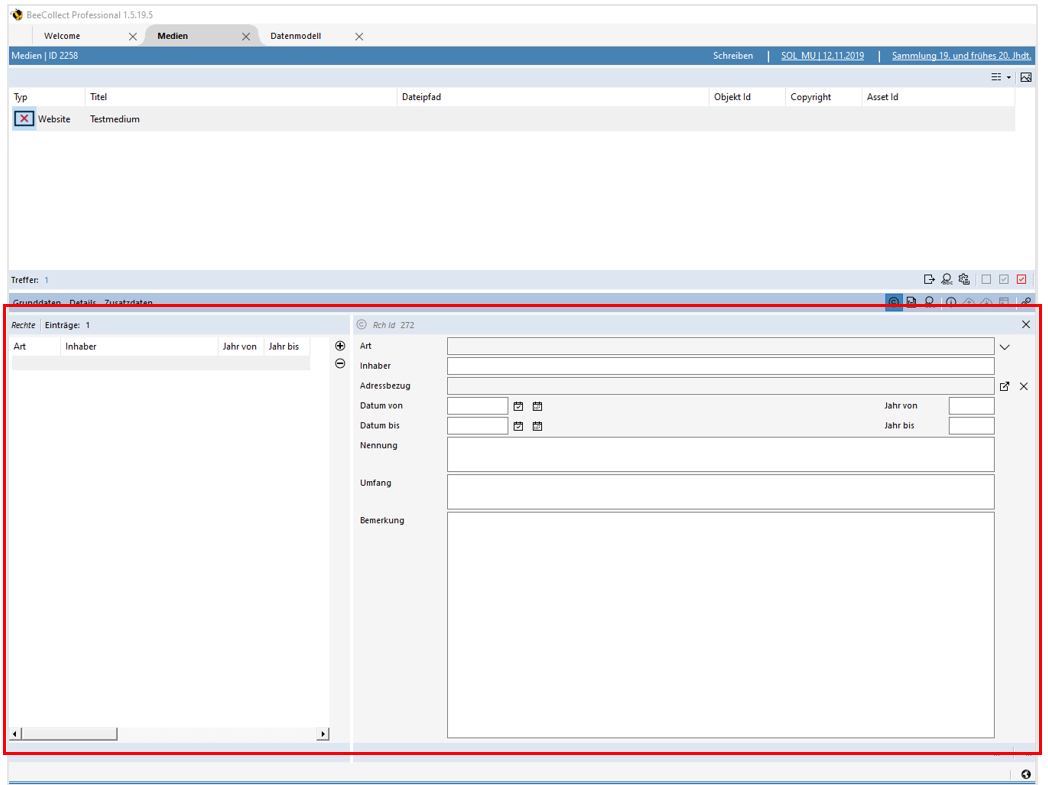1048x785 pixels.
Task: Open image preview icon at top right
Action: (1025, 77)
